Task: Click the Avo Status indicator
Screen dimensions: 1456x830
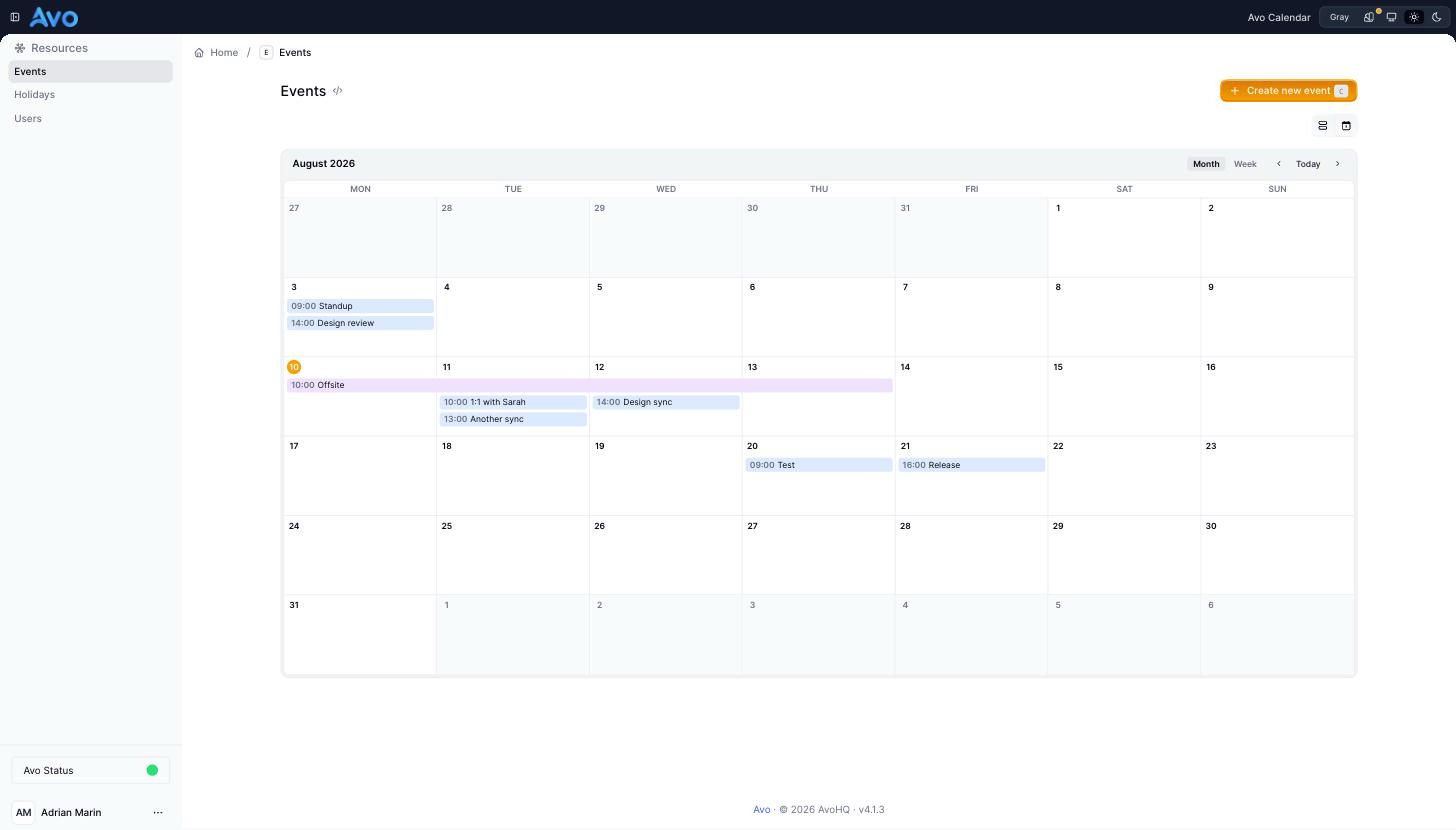Action: 91,771
